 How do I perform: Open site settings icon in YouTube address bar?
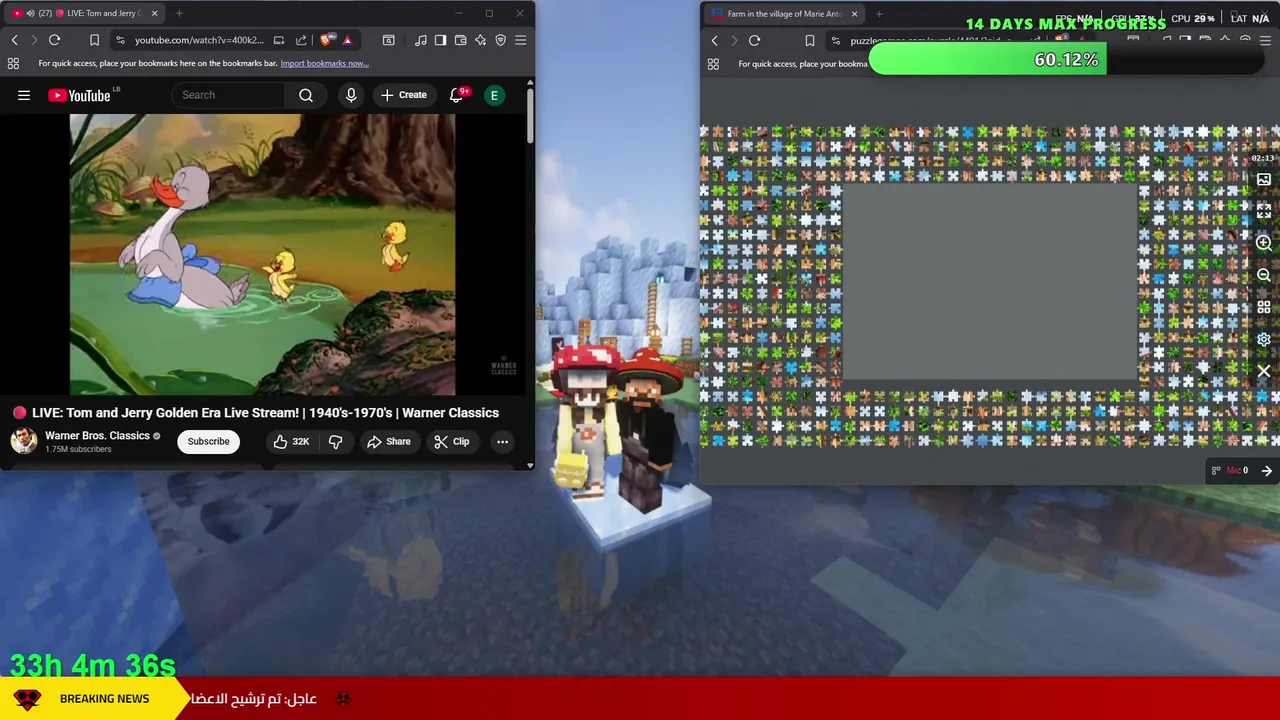(x=120, y=40)
